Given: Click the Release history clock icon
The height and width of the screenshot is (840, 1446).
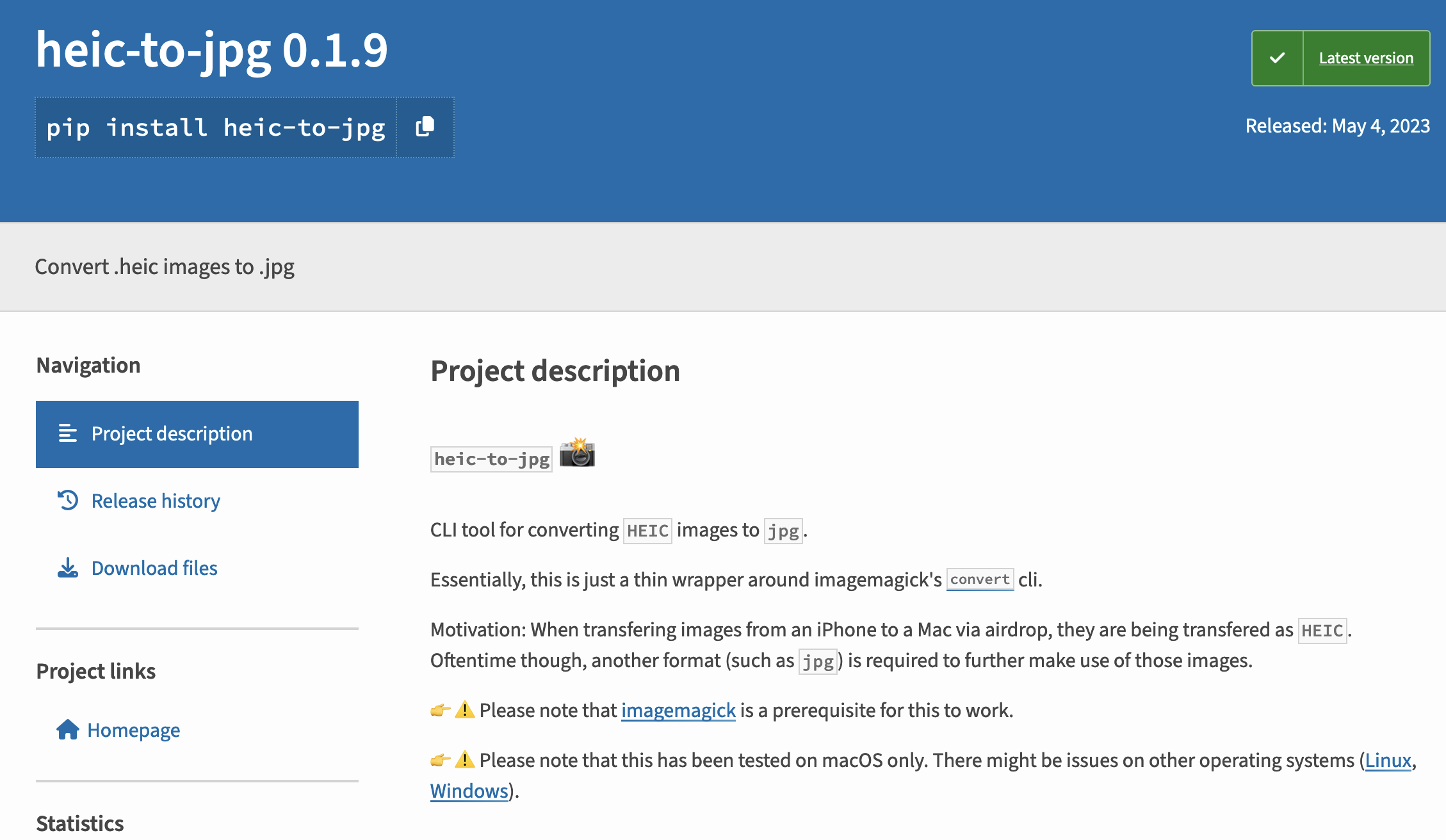Looking at the screenshot, I should [x=68, y=501].
